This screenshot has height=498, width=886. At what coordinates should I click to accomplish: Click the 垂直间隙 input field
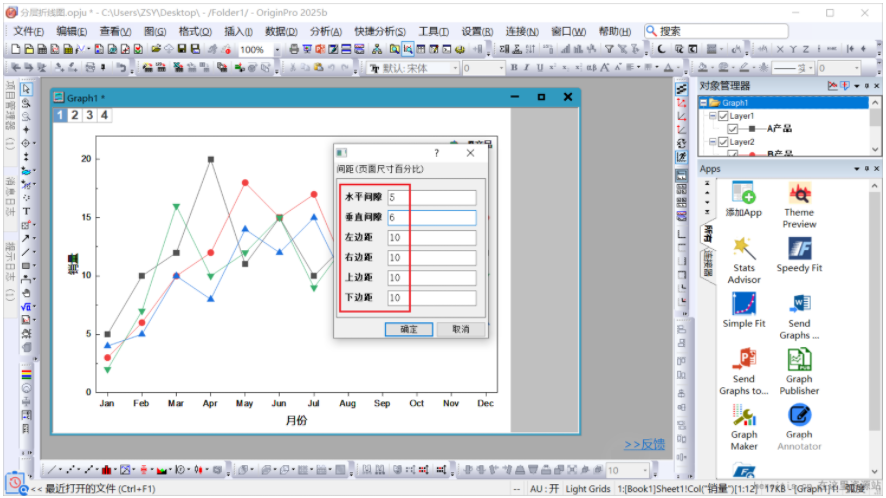pyautogui.click(x=432, y=218)
